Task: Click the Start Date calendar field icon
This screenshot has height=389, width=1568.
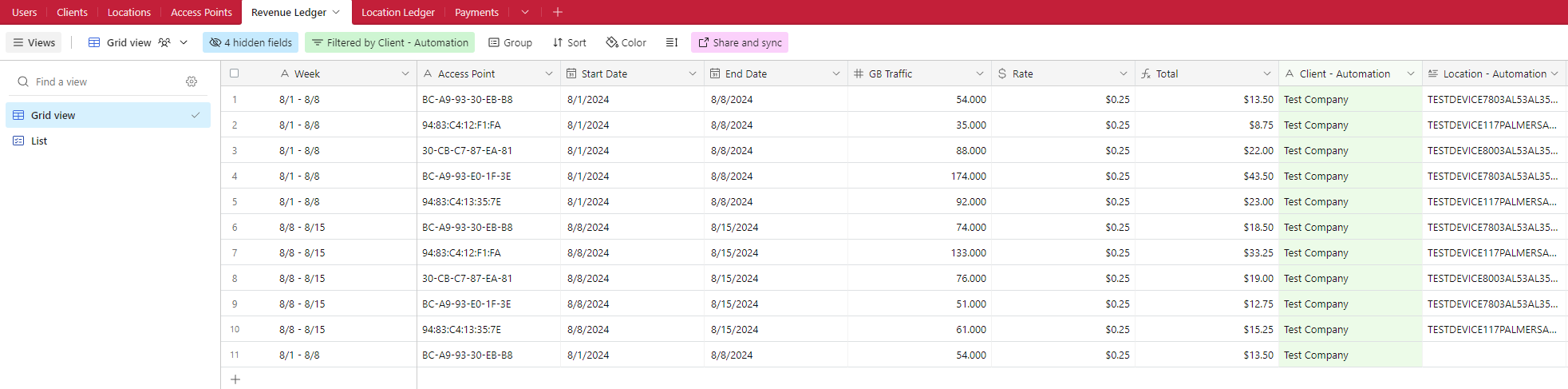Action: (571, 73)
